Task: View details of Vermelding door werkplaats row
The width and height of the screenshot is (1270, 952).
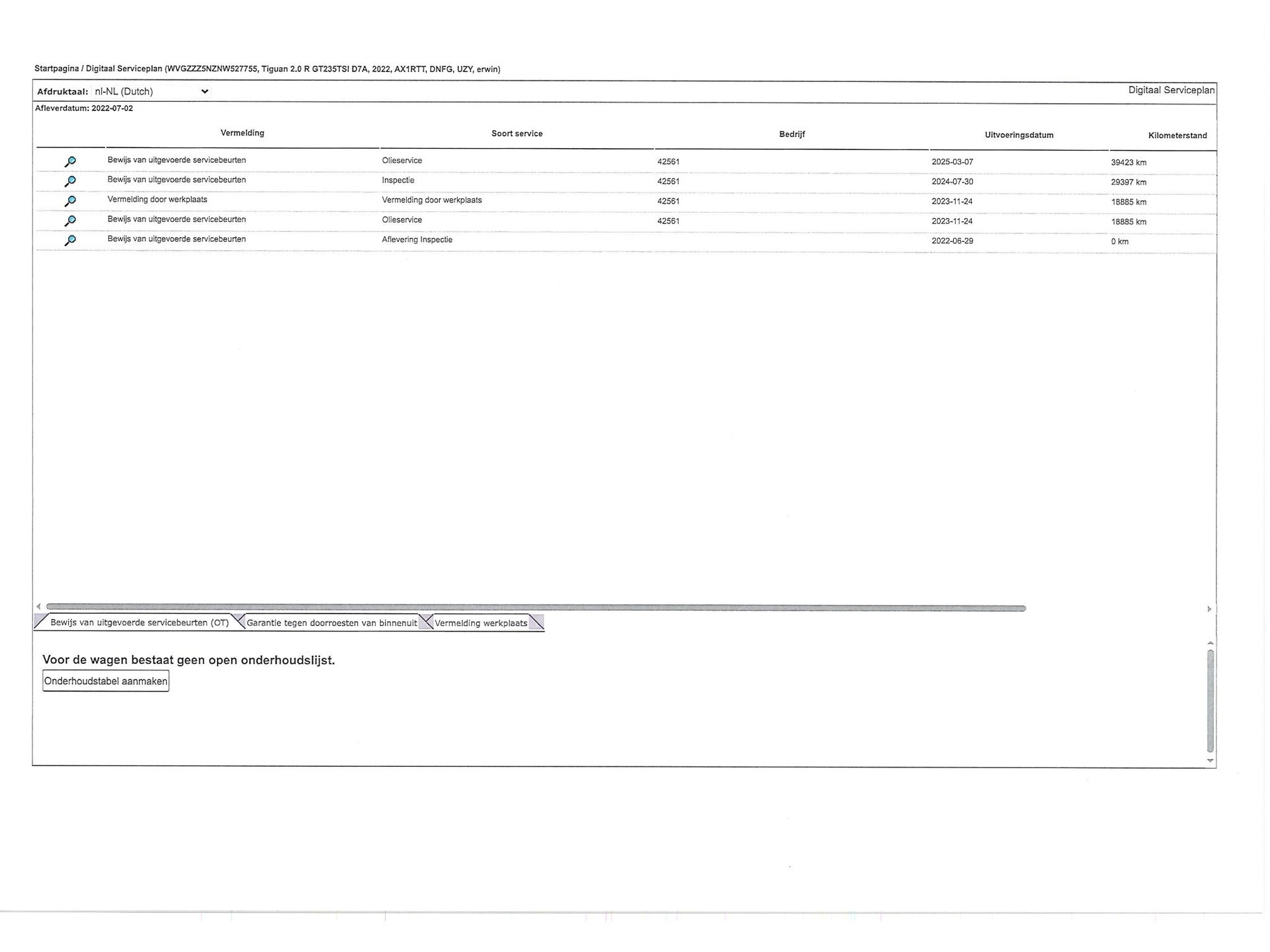Action: [70, 201]
